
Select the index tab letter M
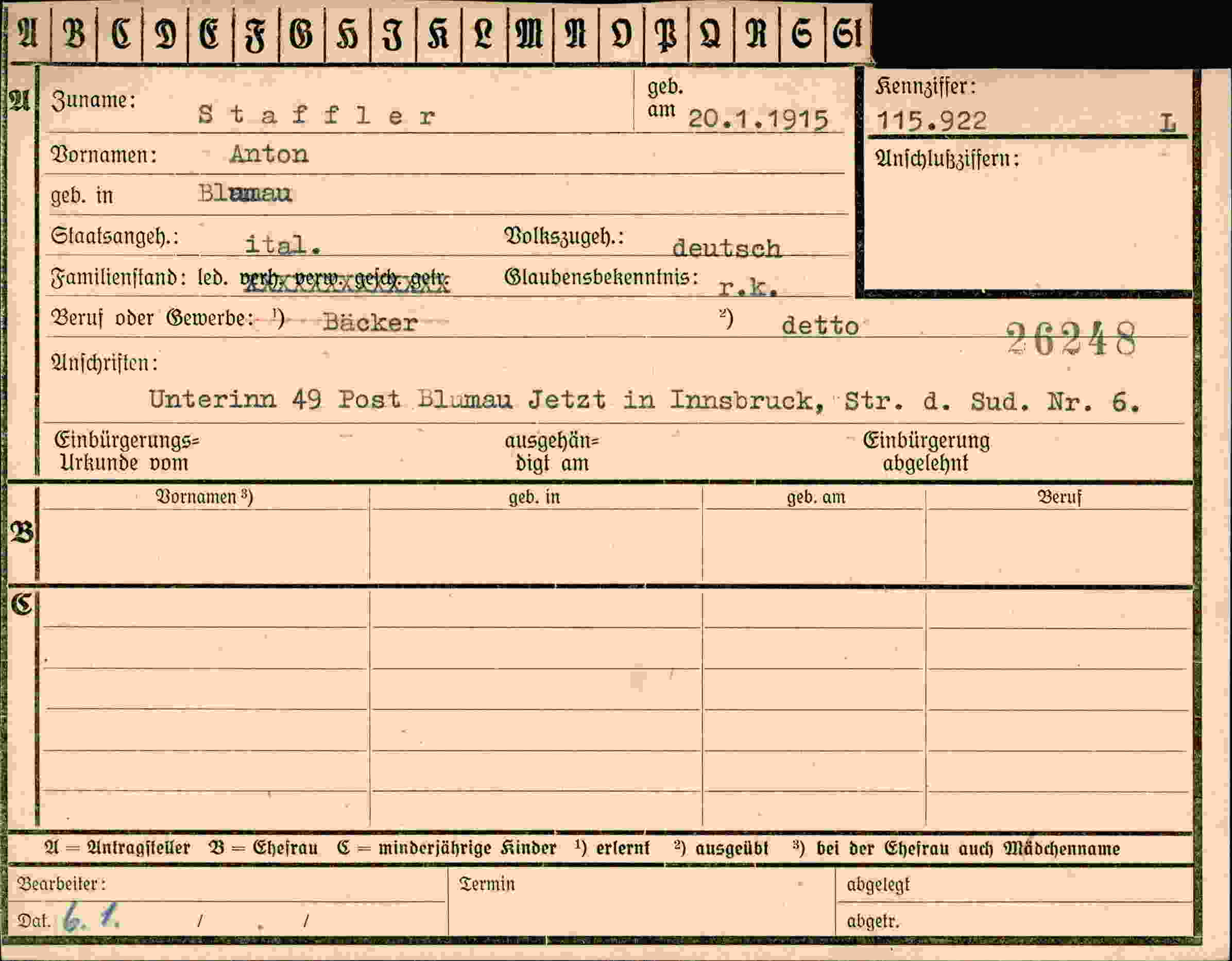pos(529,34)
